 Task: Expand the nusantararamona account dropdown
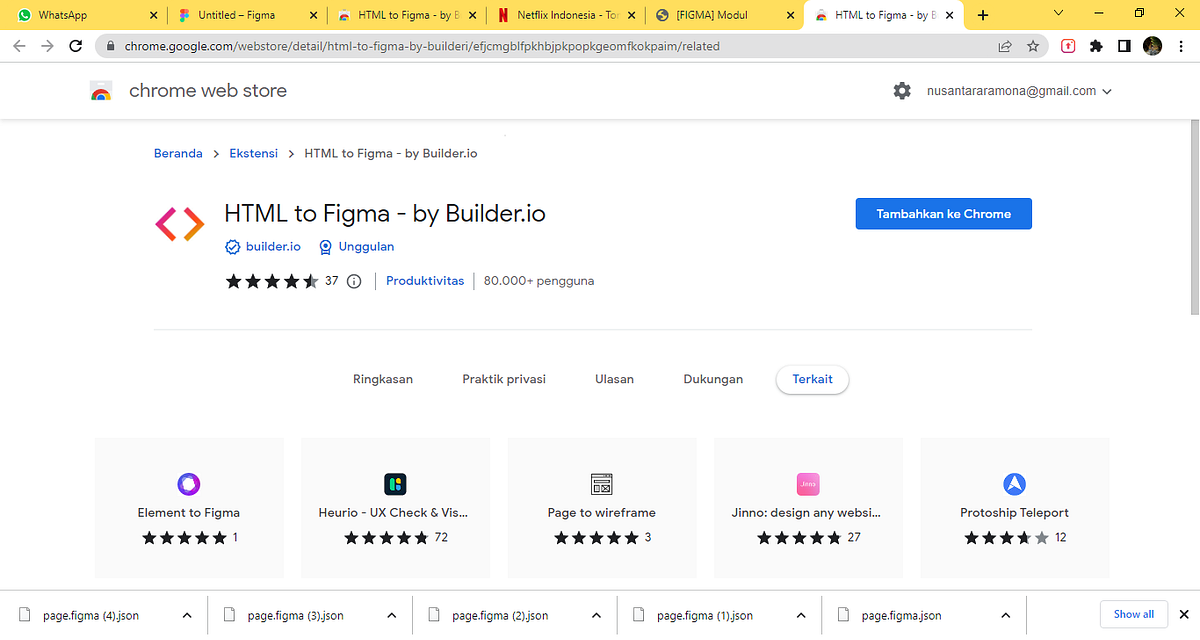click(1106, 91)
